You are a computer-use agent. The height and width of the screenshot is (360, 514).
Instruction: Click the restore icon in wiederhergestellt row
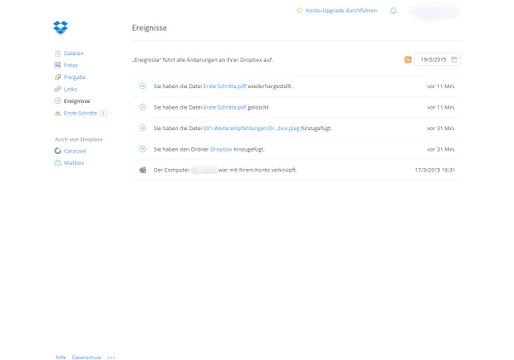pos(142,86)
